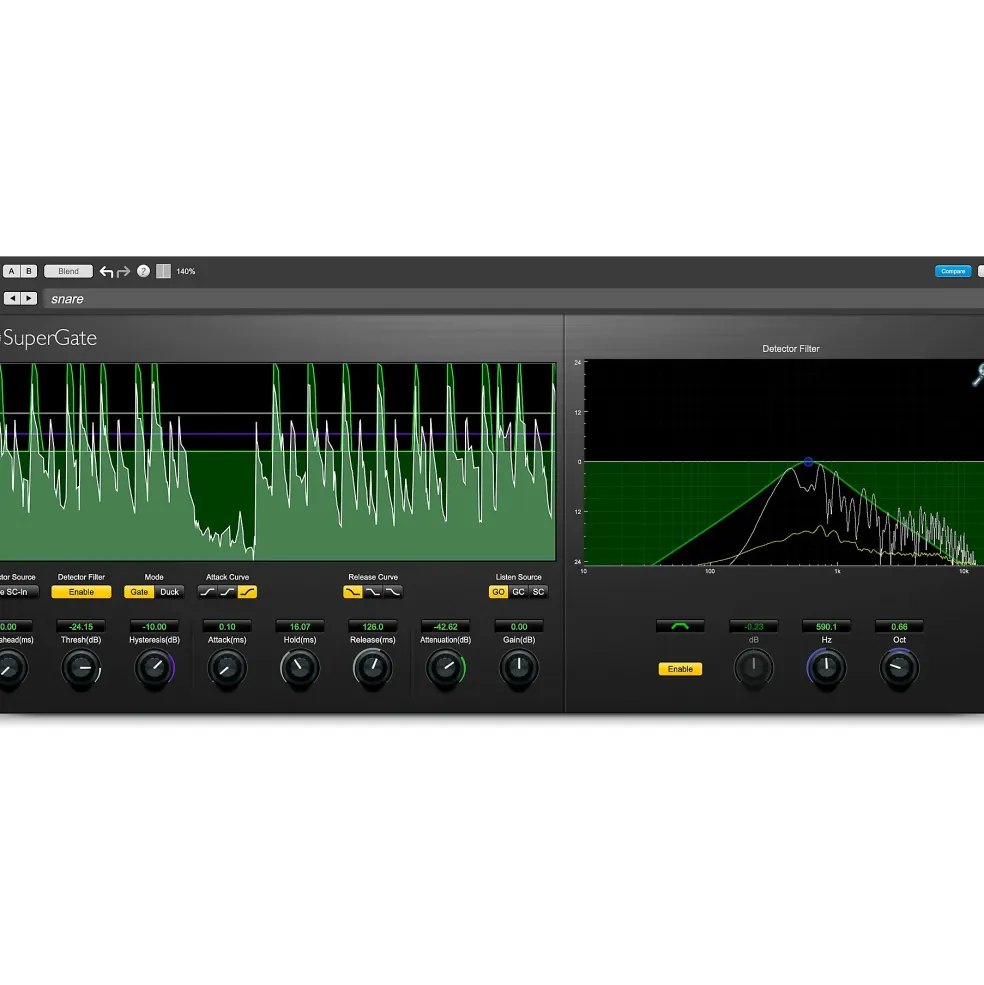Click the redo arrow in the toolbar

point(123,271)
